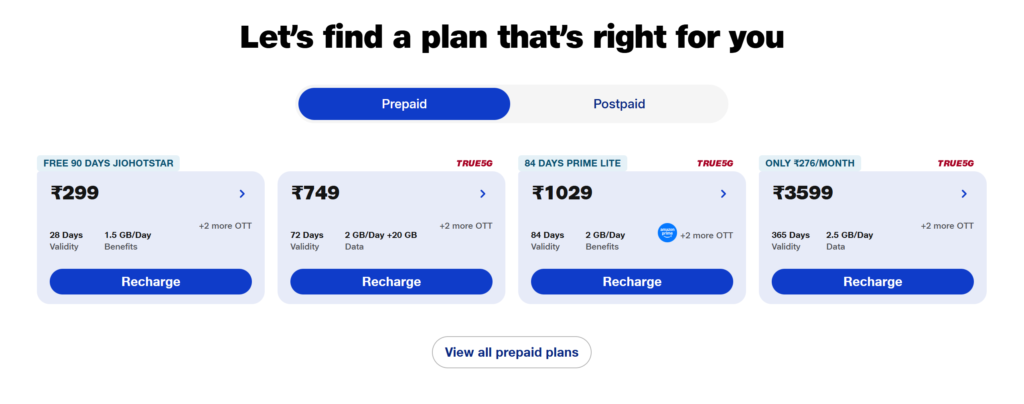This screenshot has height=404, width=1024.
Task: Expand ₹749 plan details chevron
Action: point(483,194)
